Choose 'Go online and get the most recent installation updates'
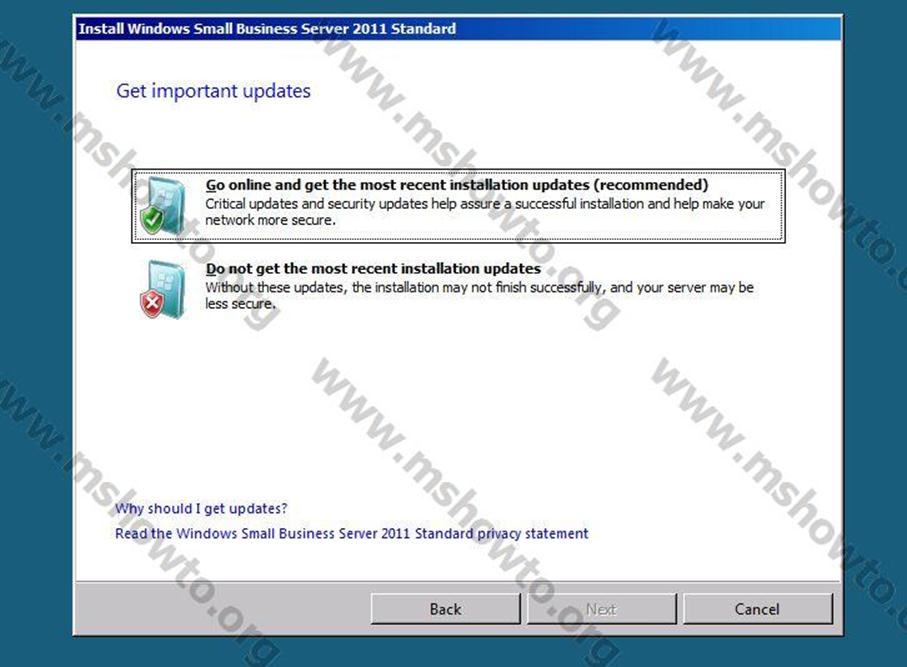The height and width of the screenshot is (667, 907). (458, 206)
